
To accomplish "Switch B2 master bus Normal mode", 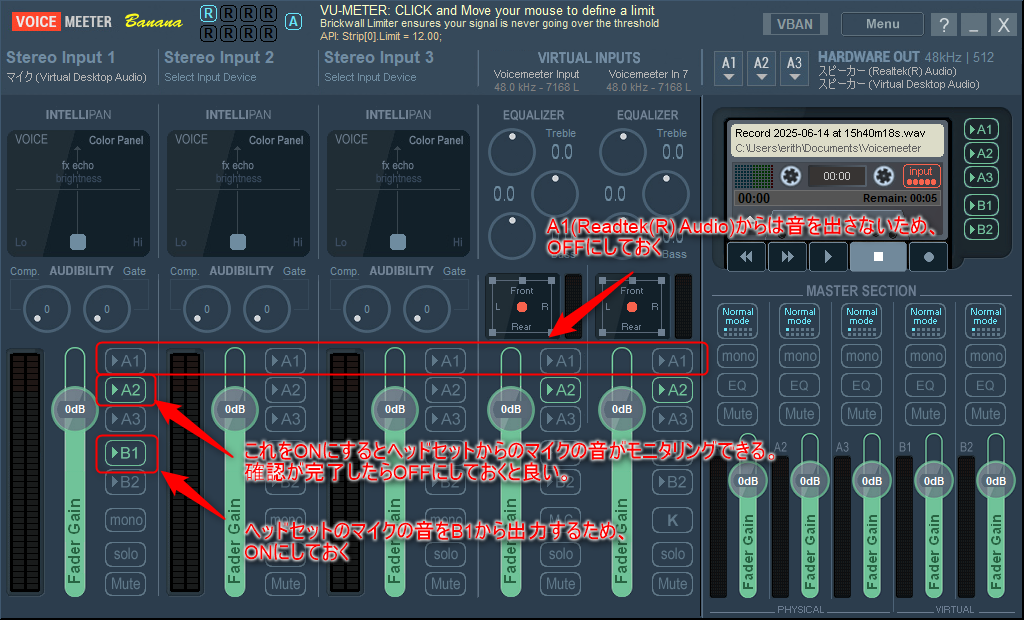I will 985,321.
